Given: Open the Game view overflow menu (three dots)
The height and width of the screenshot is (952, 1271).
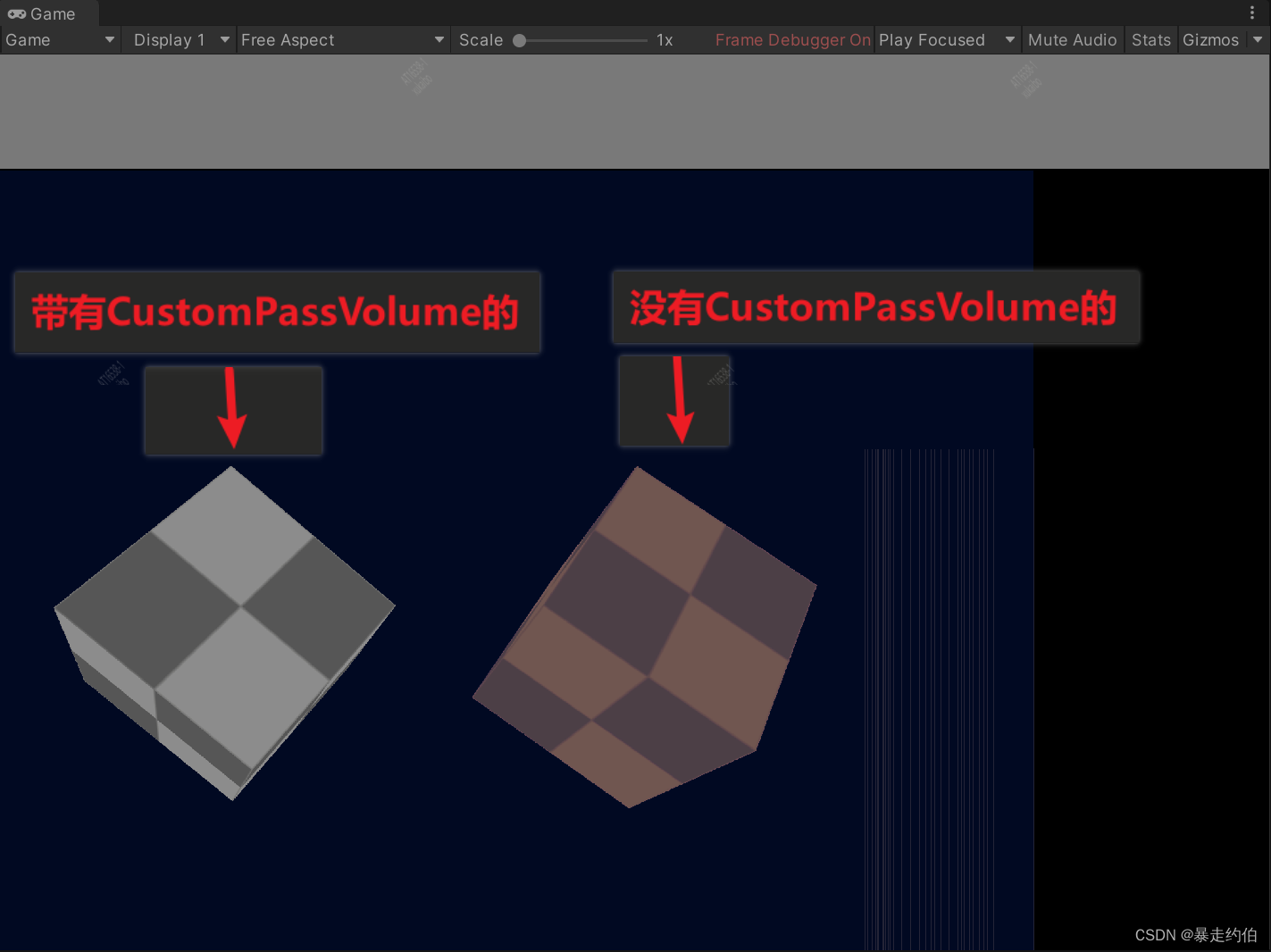Looking at the screenshot, I should coord(1252,13).
